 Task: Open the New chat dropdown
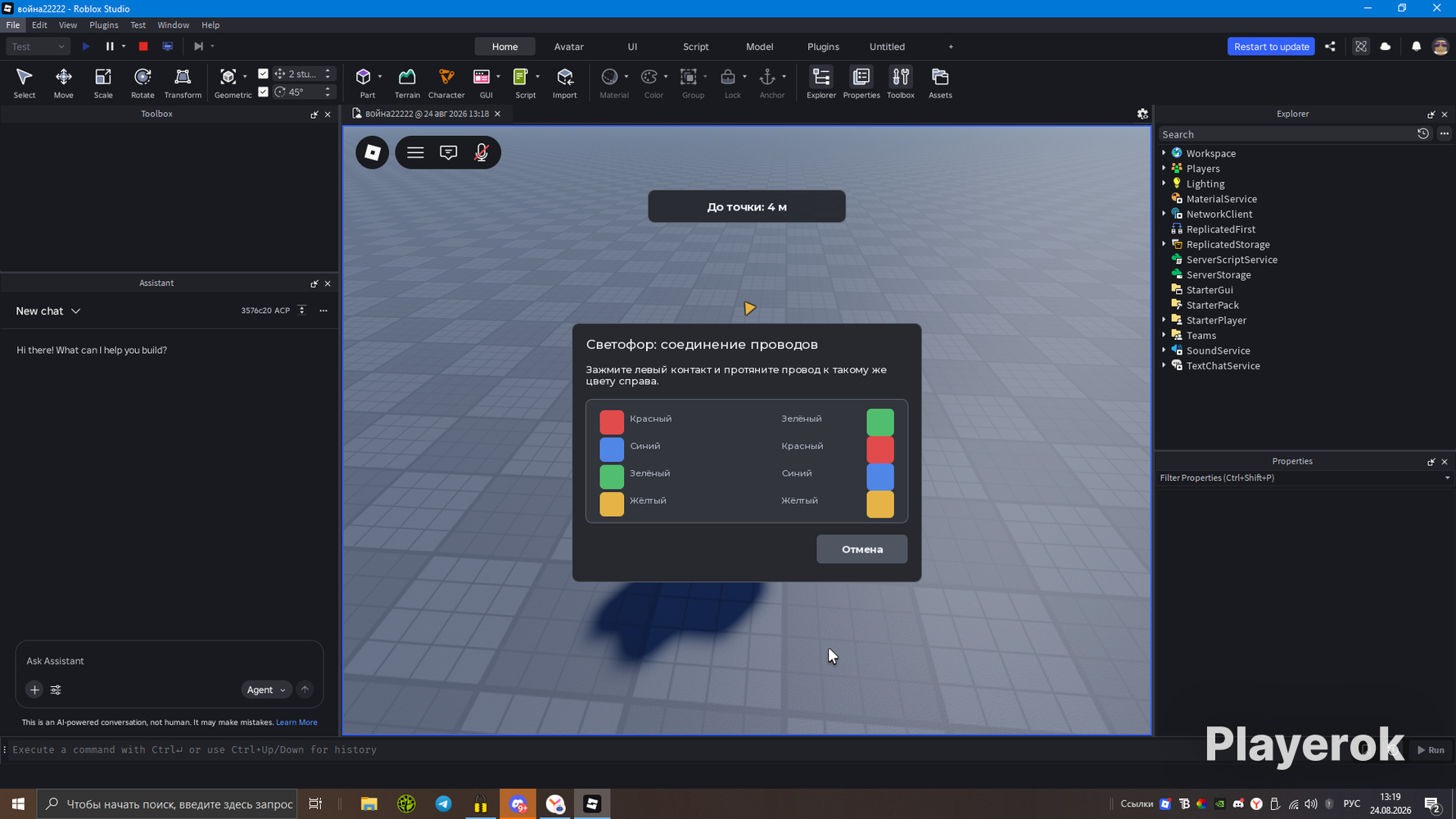pos(48,311)
